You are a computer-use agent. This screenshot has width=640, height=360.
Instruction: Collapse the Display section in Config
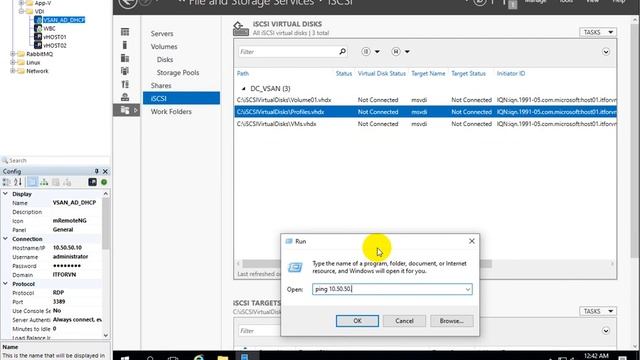coord(5,194)
